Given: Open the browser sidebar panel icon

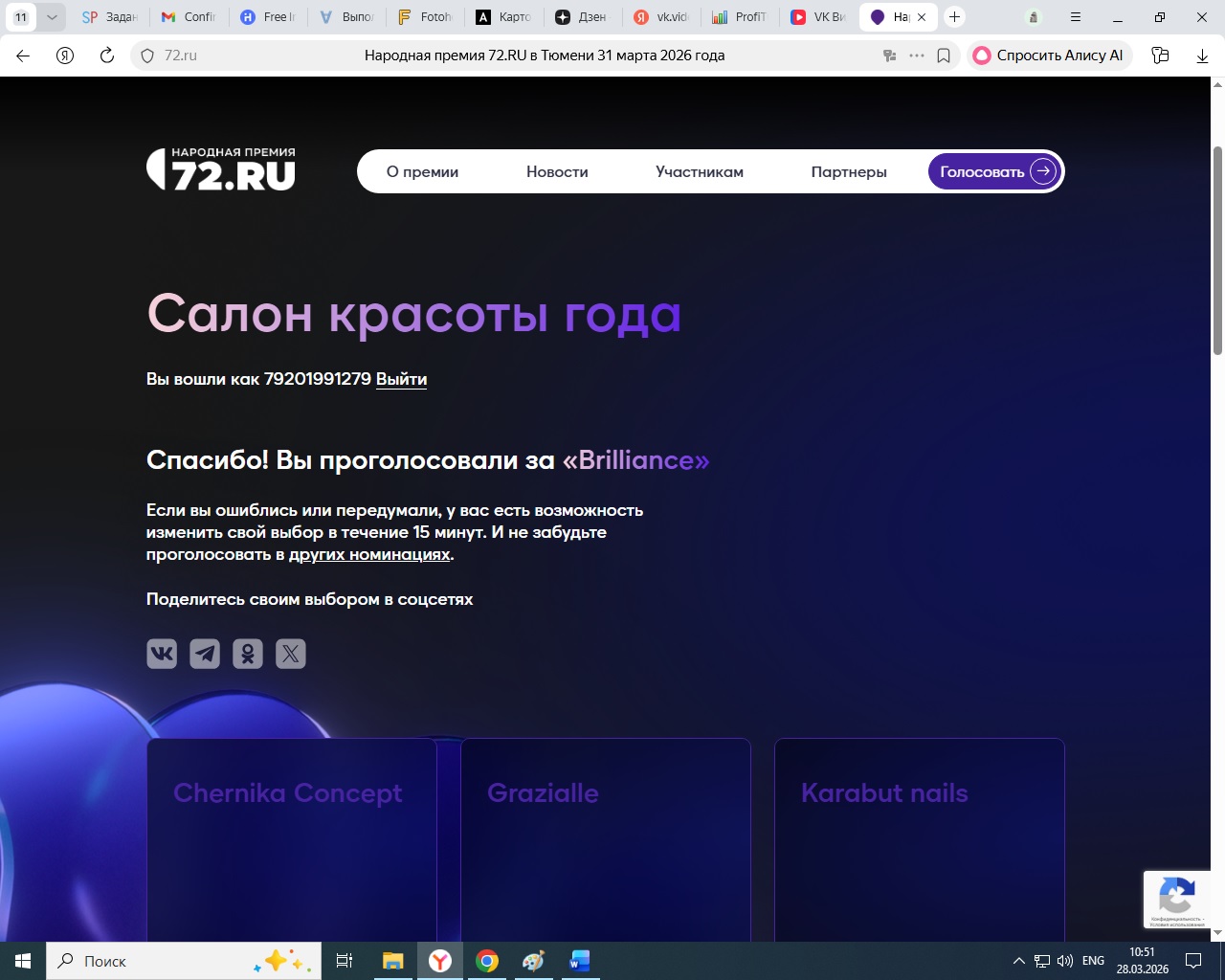Looking at the screenshot, I should (1160, 56).
